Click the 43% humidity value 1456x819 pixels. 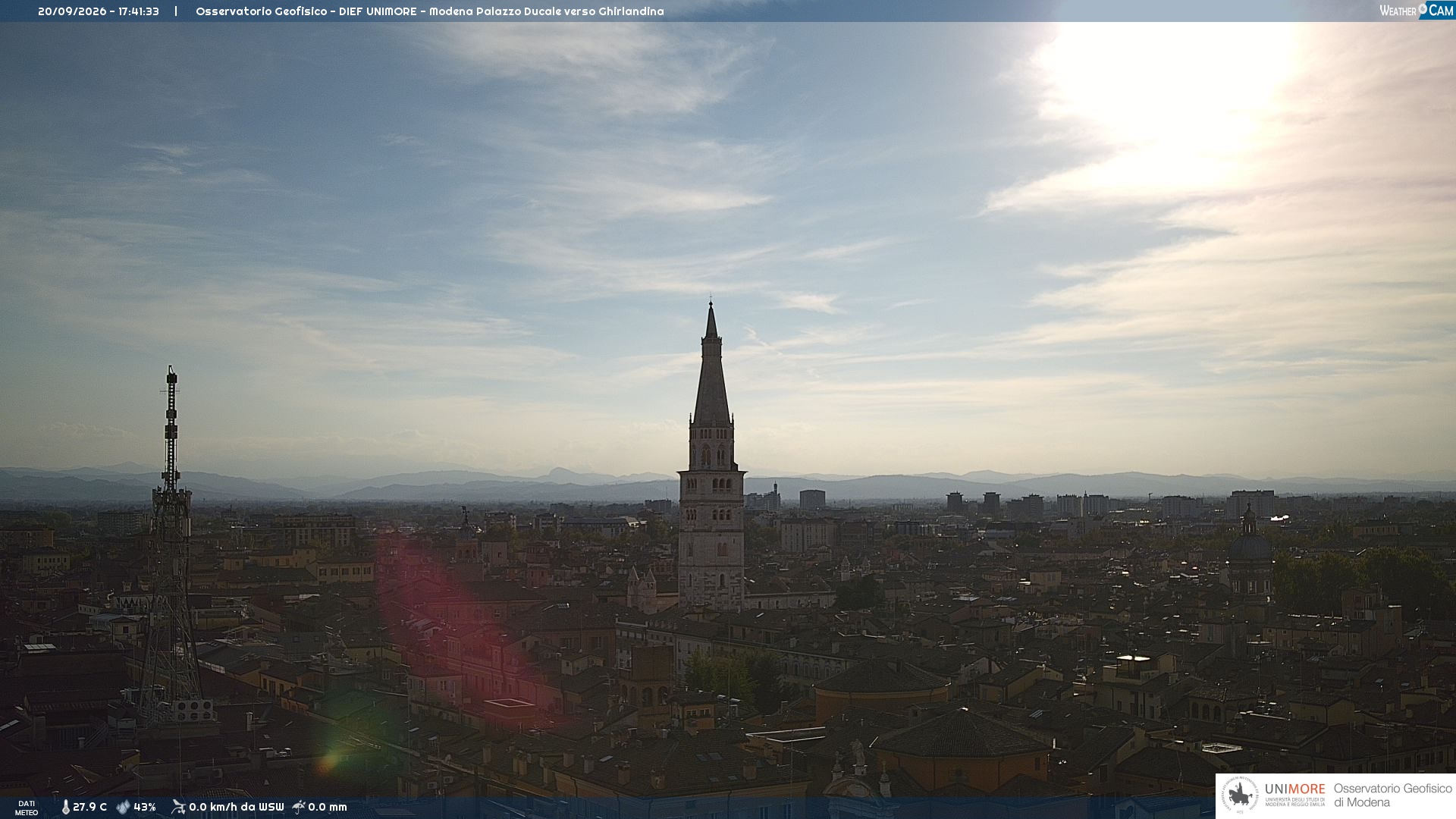pos(145,808)
